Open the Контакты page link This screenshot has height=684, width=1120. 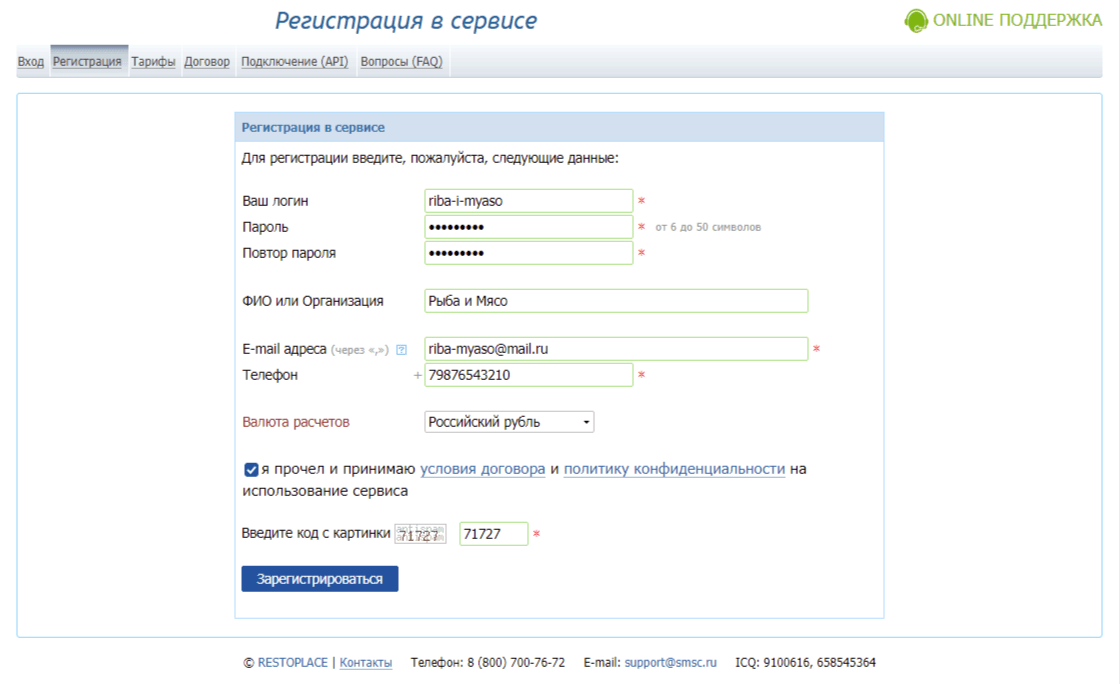point(364,662)
